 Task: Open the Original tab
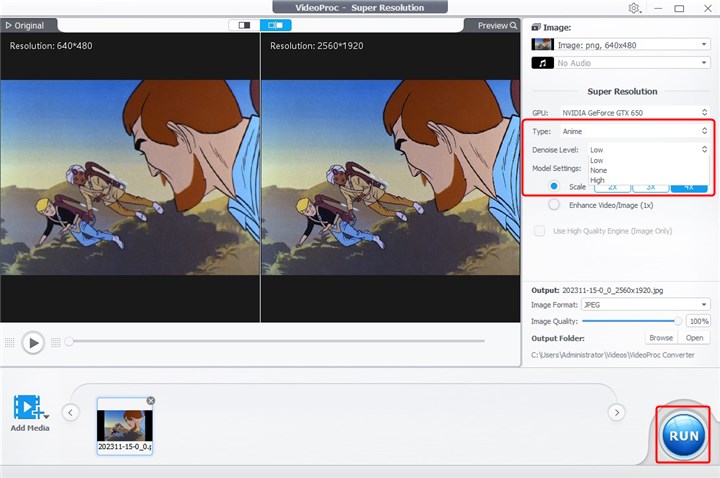click(x=25, y=26)
